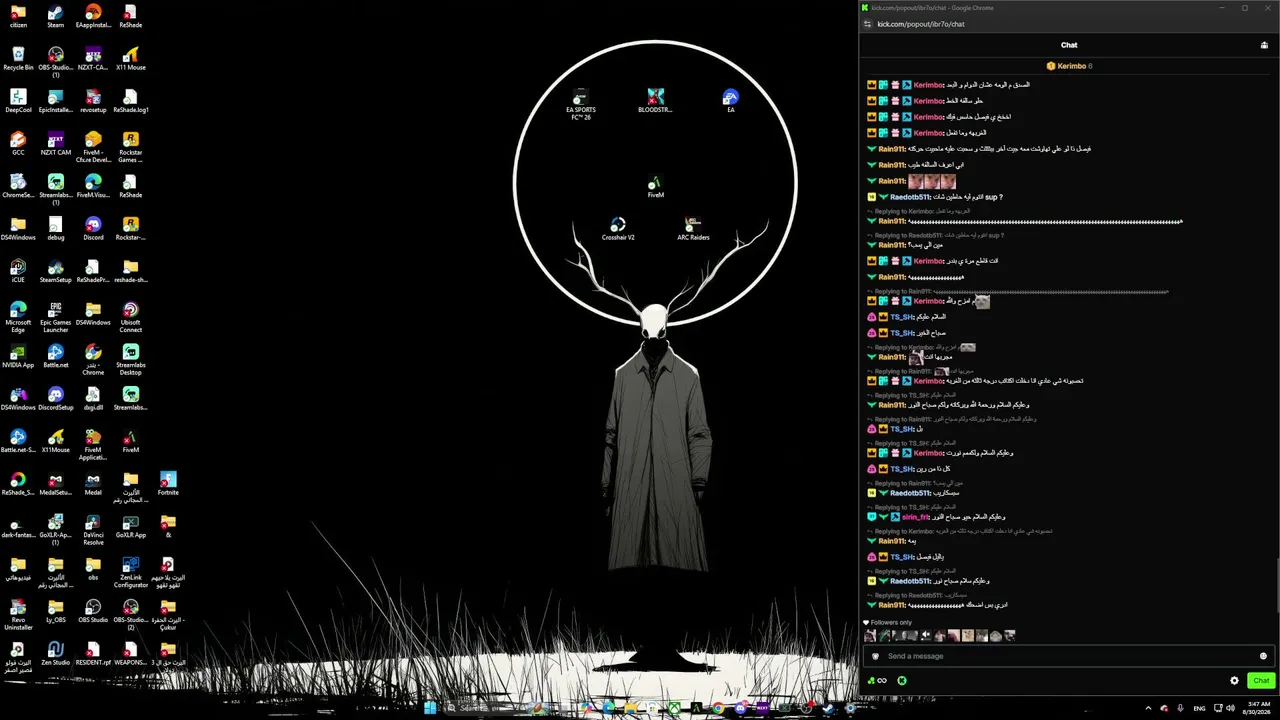Open the Steam desktop shortcut

tap(56, 16)
